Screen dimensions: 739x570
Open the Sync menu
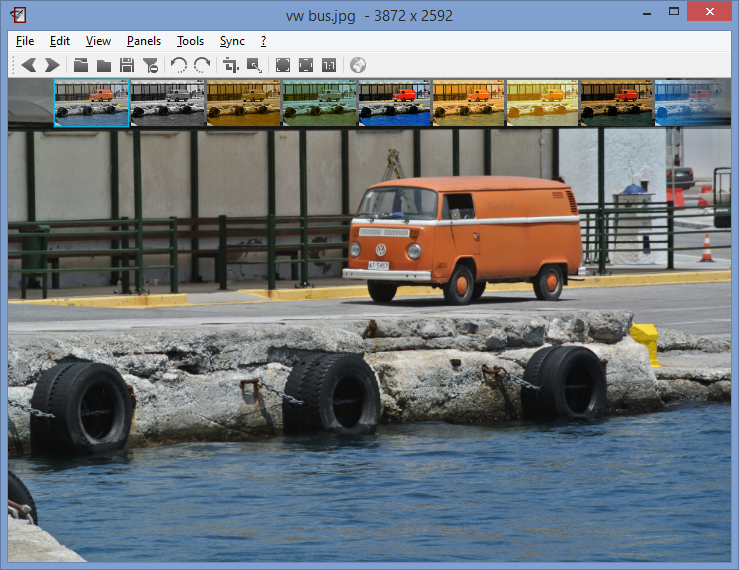[232, 41]
